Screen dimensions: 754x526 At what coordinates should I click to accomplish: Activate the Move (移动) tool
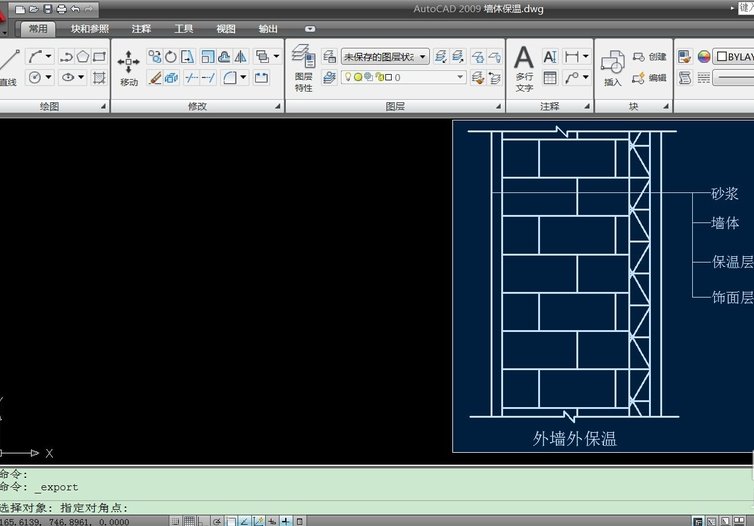coord(128,68)
